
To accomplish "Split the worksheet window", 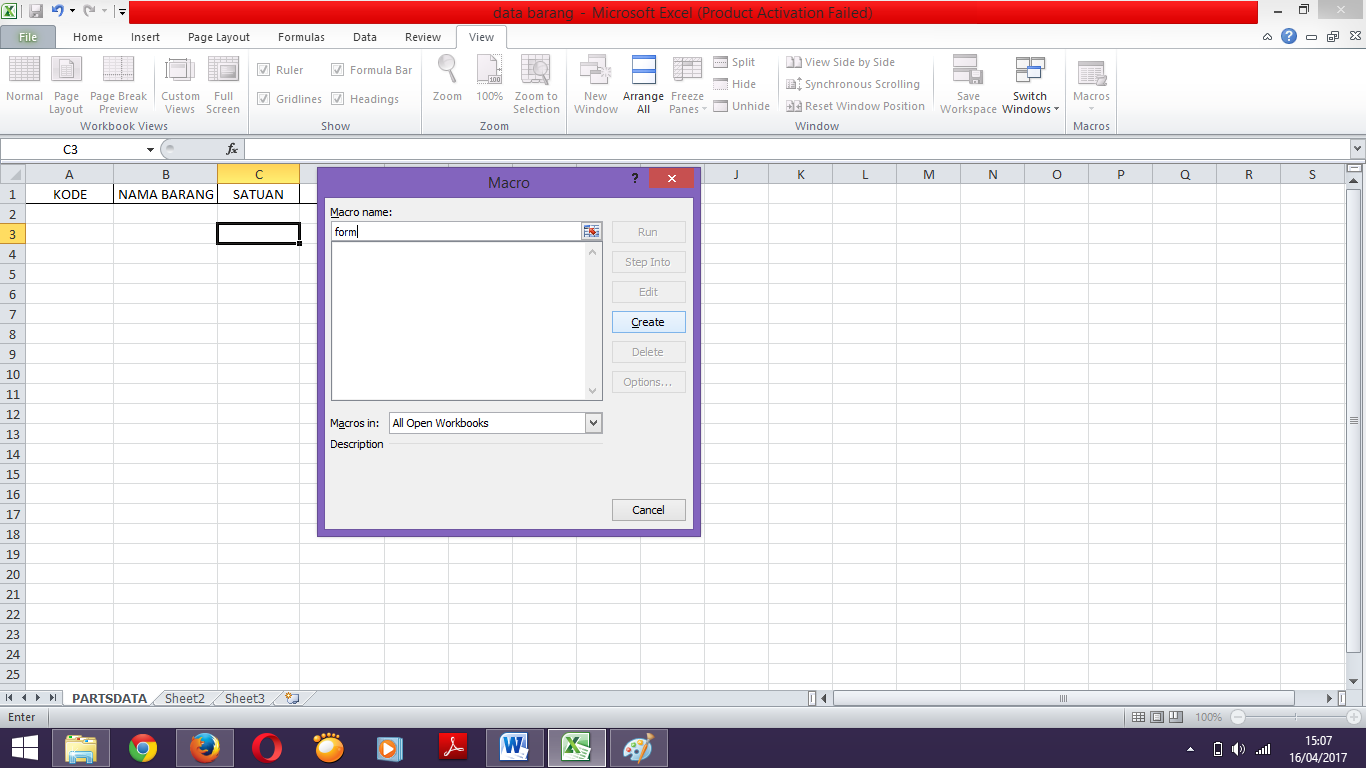I will tap(734, 62).
